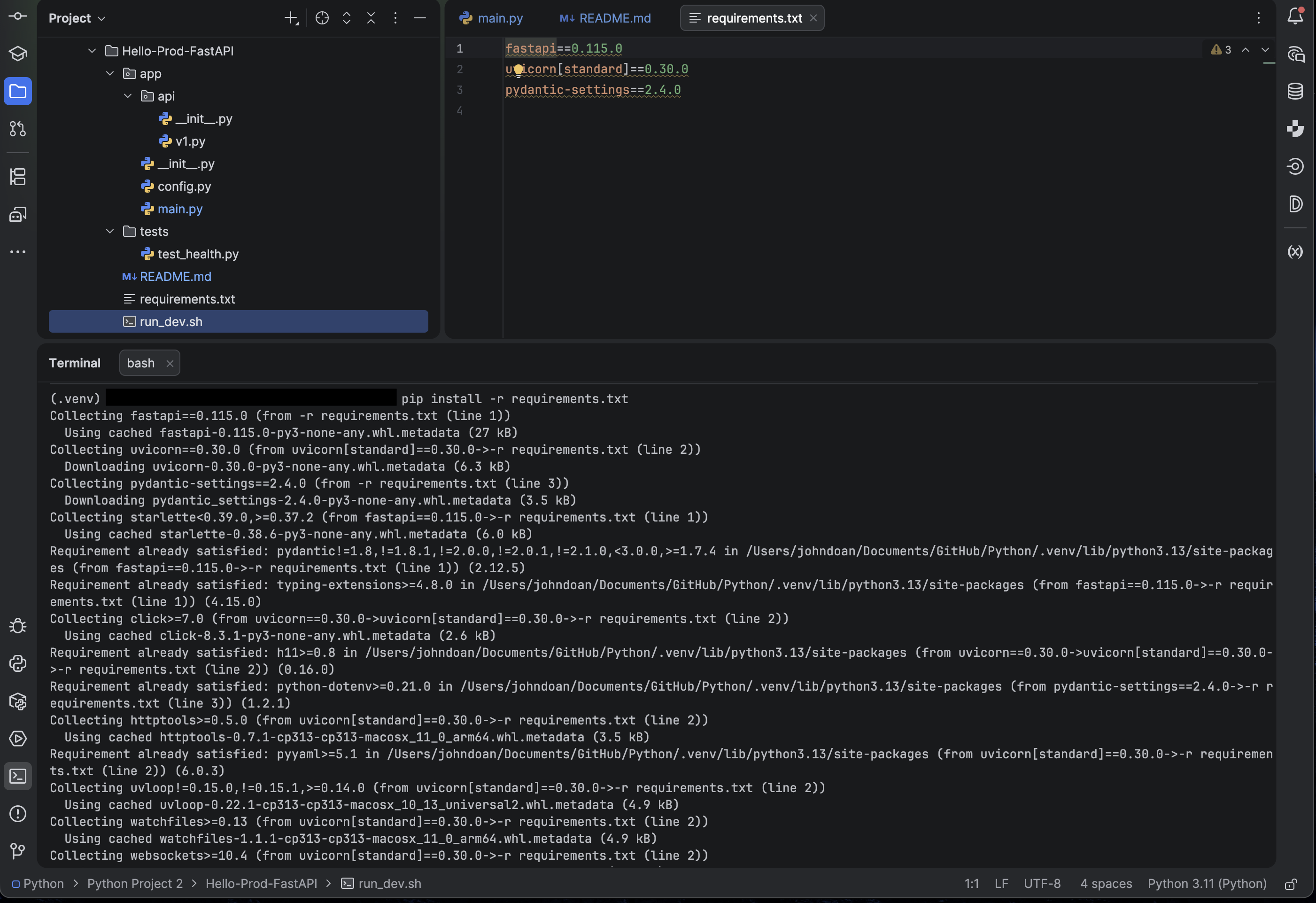Collapse the tests folder chevron
The image size is (1316, 903).
[110, 231]
